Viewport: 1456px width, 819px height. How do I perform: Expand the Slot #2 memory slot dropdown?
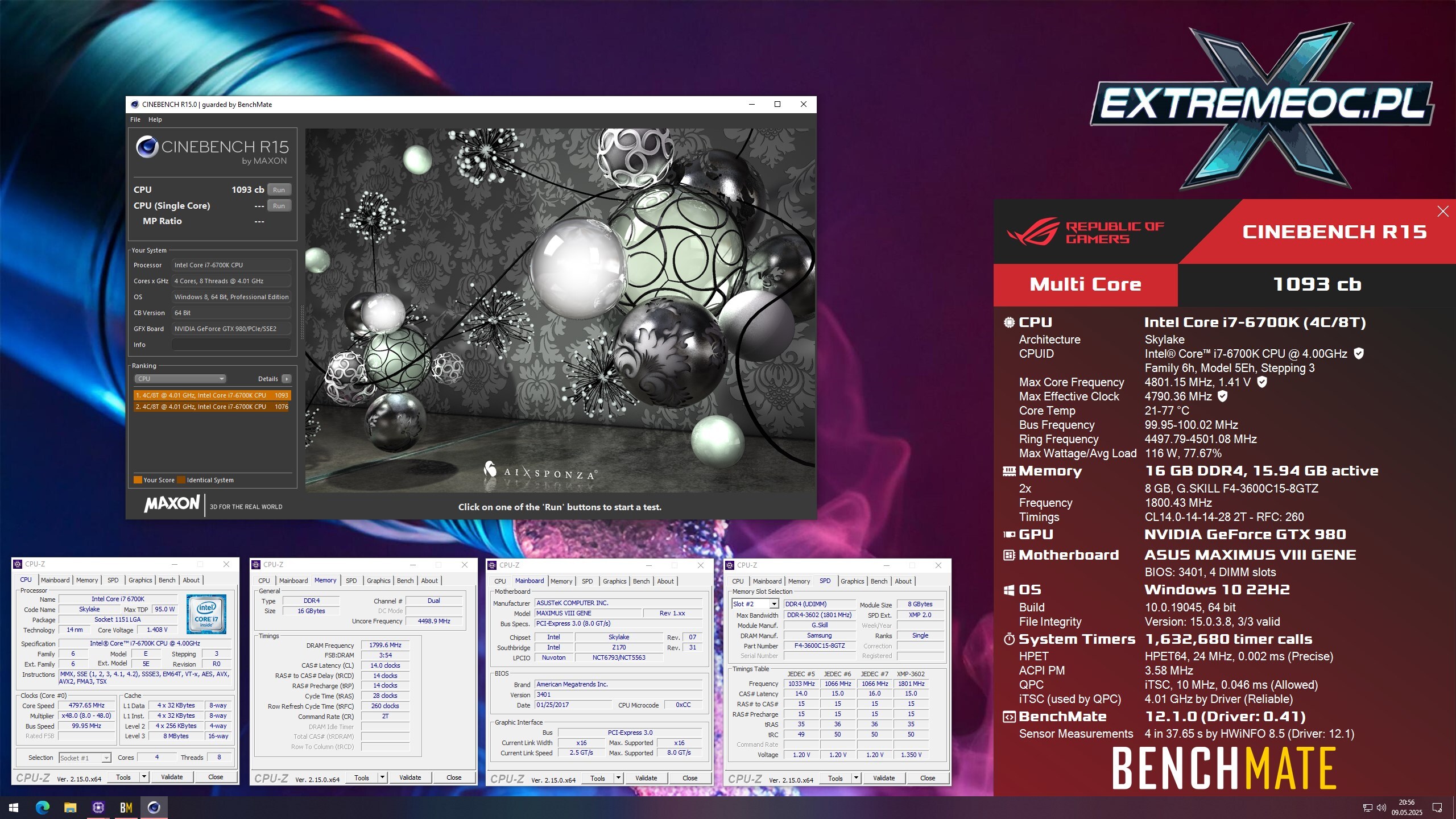[x=773, y=604]
